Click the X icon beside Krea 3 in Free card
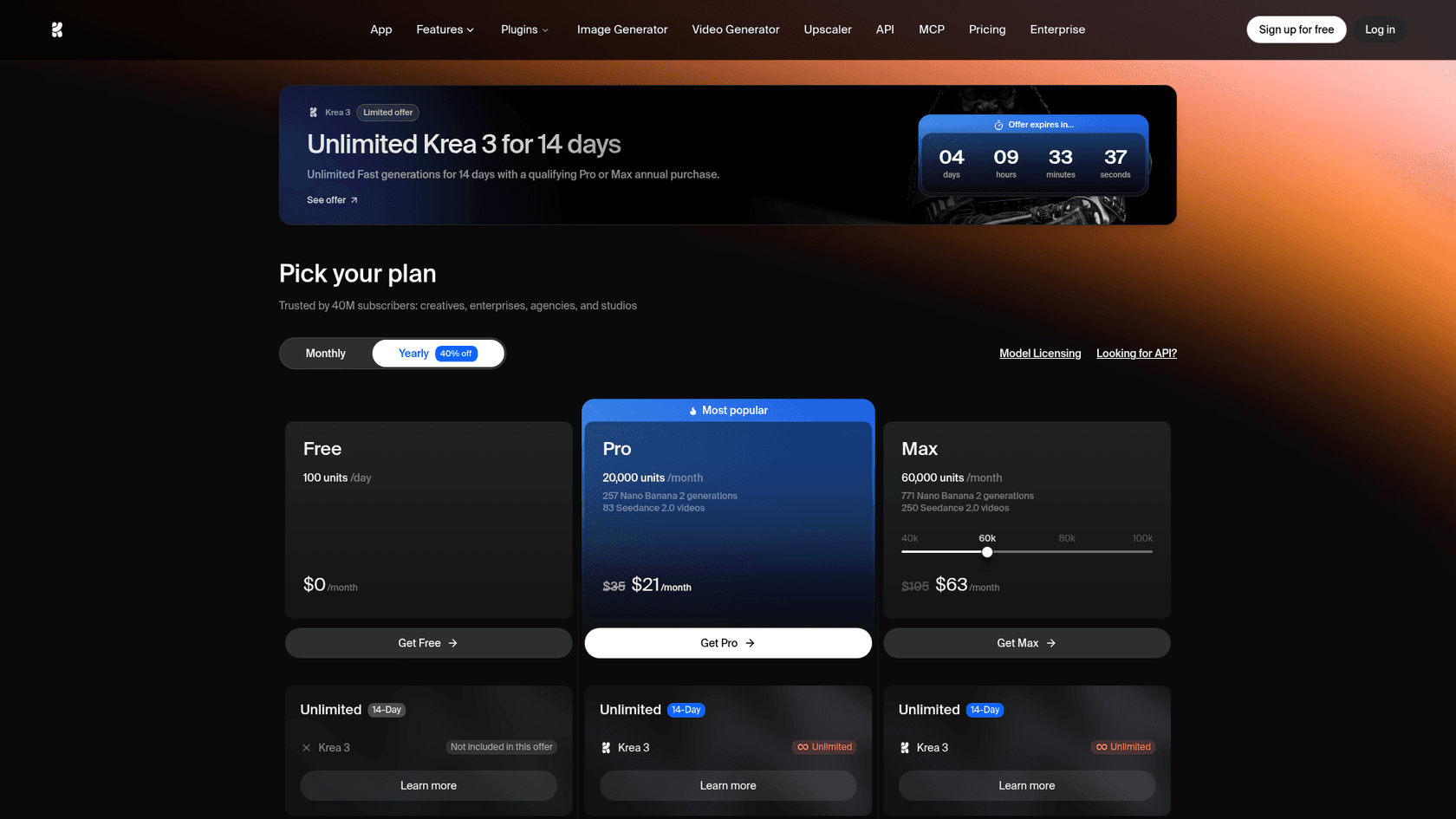The image size is (1456, 819). 306,748
